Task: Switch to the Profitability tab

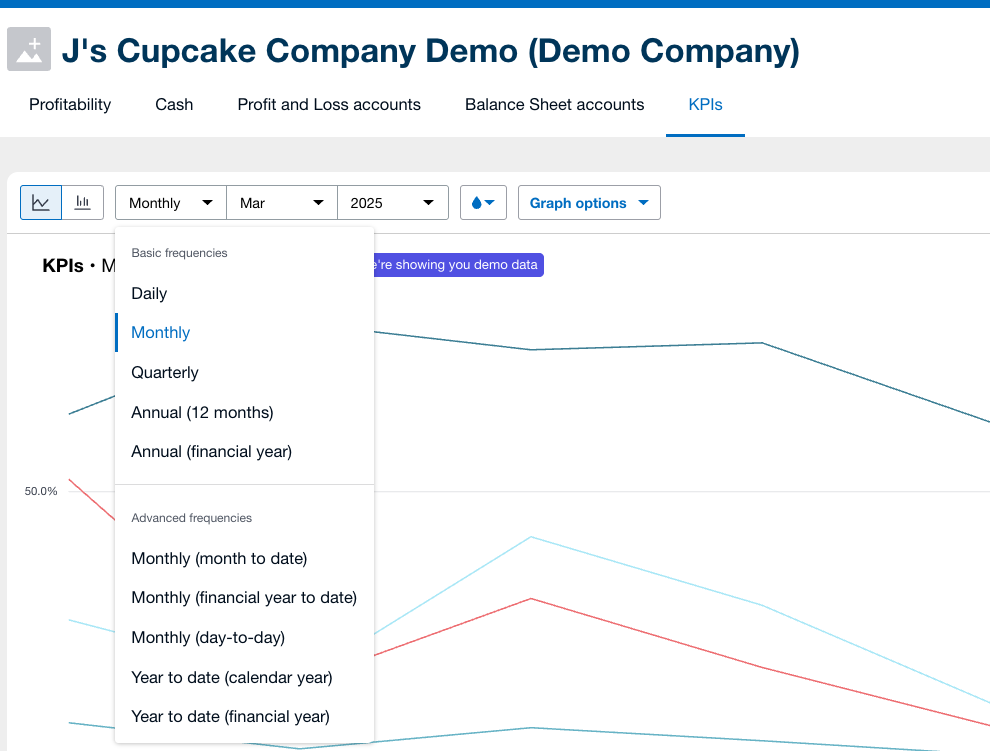Action: 69,104
